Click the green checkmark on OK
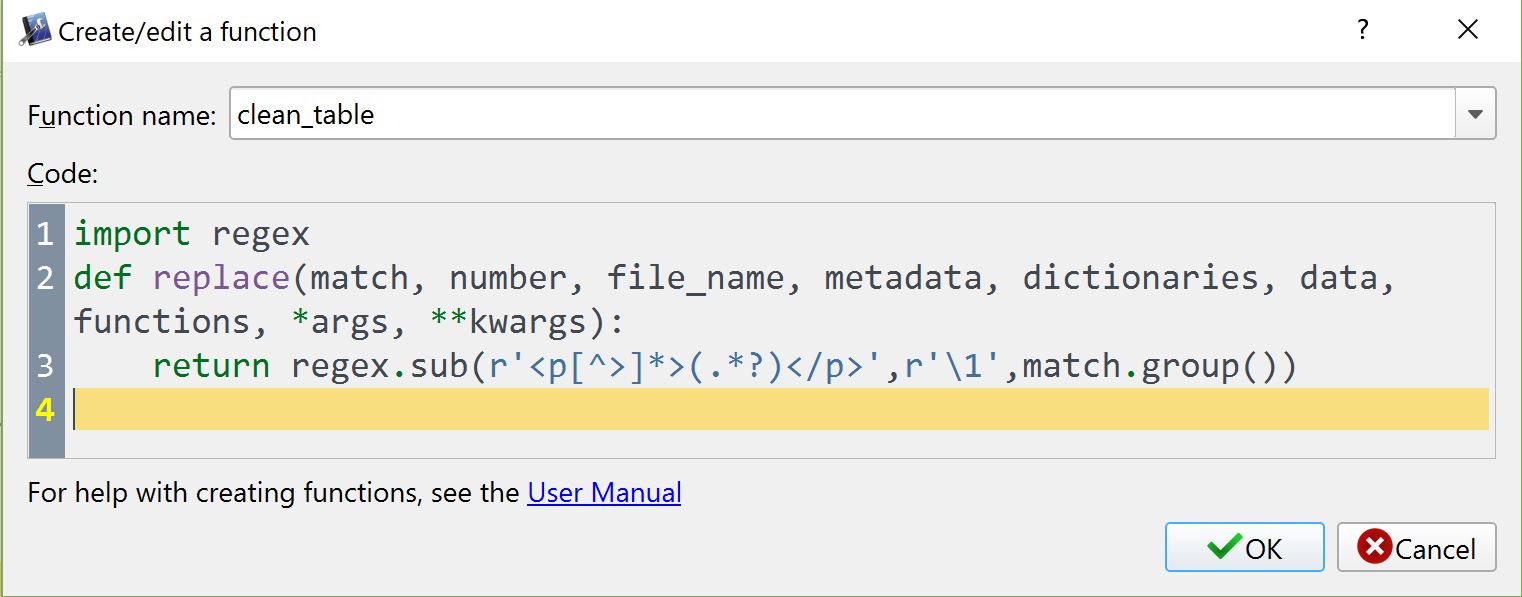This screenshot has height=597, width=1522. click(x=1224, y=547)
